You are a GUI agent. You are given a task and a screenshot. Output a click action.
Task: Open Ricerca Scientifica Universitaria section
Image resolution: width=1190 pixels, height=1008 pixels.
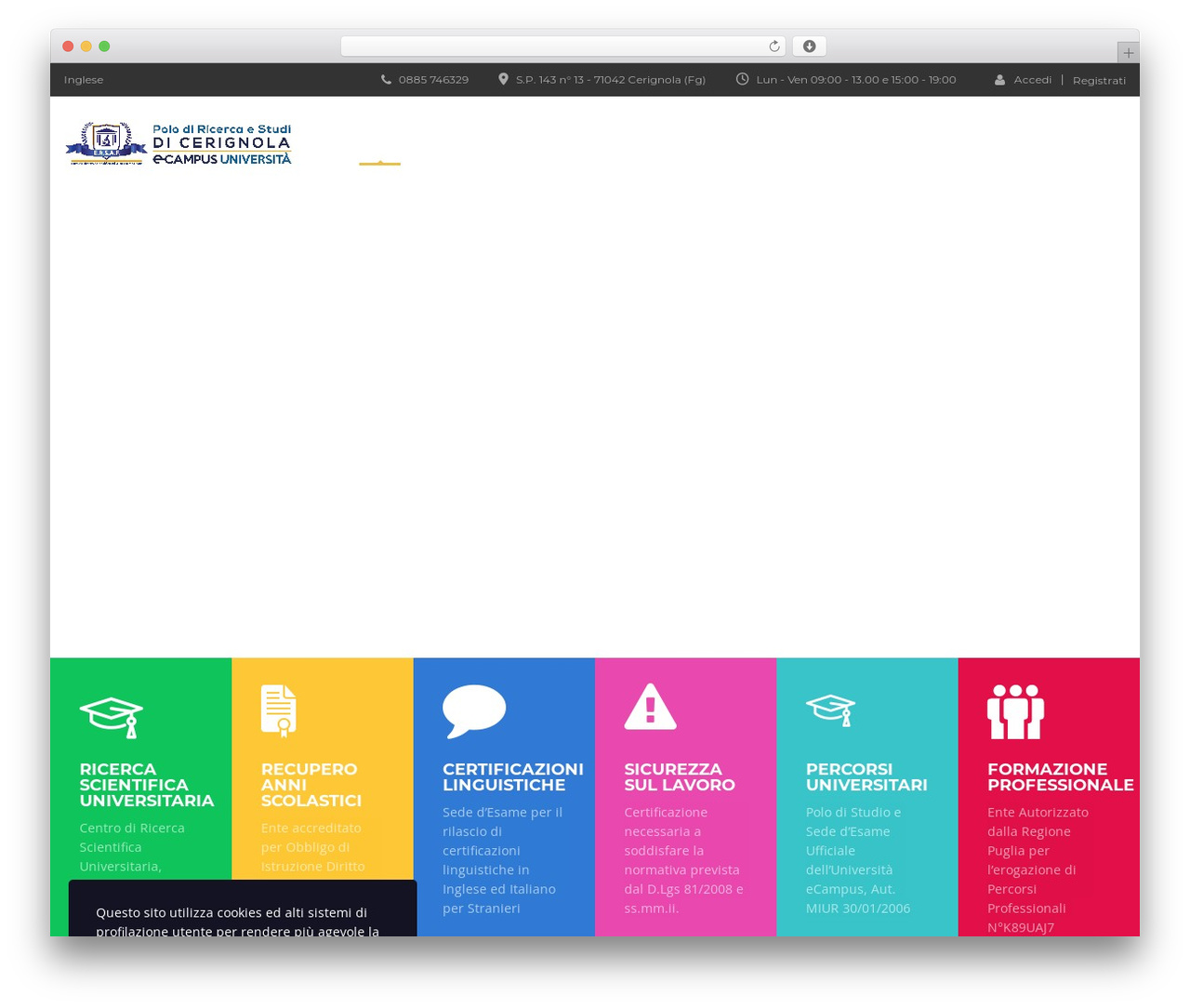click(x=147, y=785)
